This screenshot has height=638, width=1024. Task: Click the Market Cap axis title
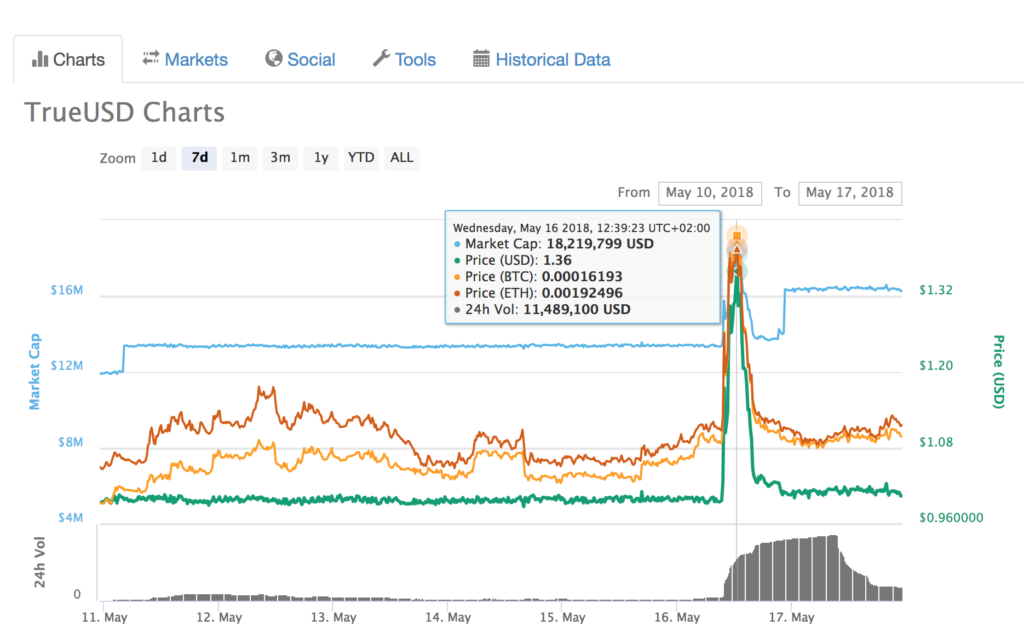pyautogui.click(x=34, y=372)
